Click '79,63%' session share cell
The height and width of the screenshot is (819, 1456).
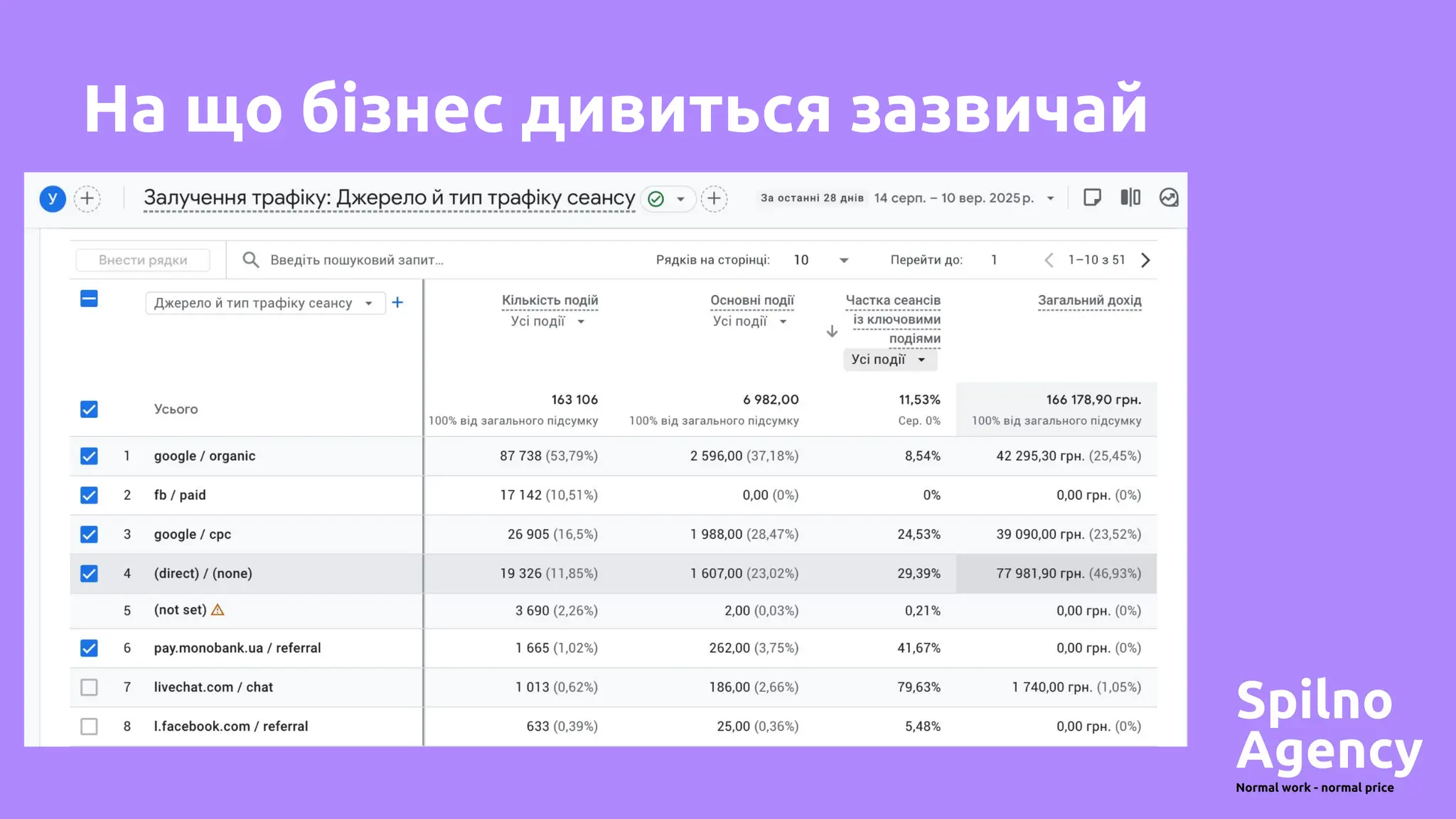[919, 687]
